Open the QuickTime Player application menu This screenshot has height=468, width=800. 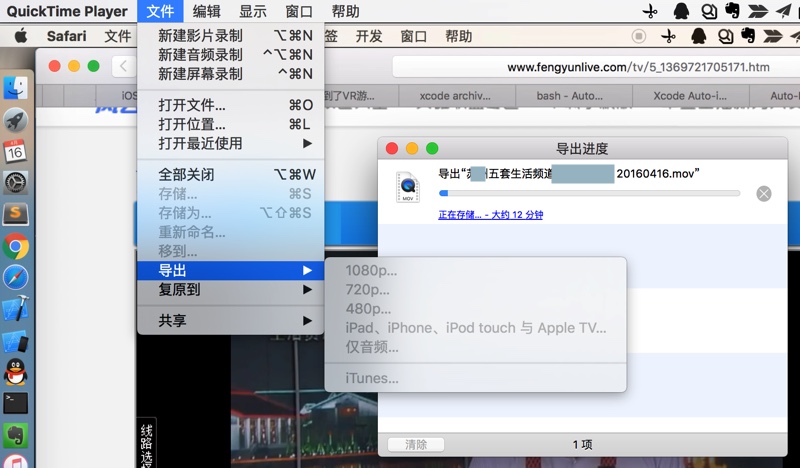point(67,11)
